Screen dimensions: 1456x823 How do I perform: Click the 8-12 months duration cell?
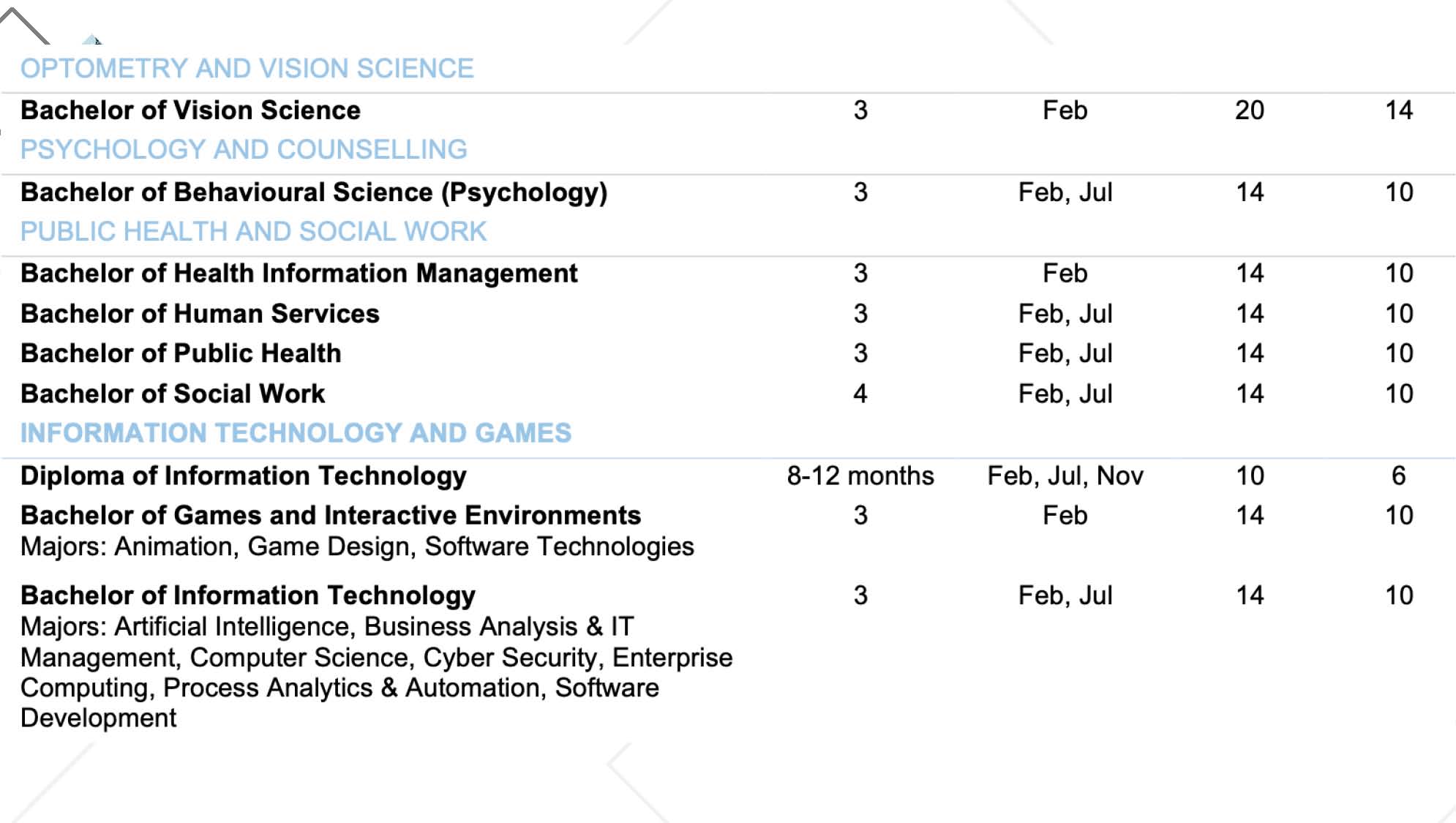point(860,476)
